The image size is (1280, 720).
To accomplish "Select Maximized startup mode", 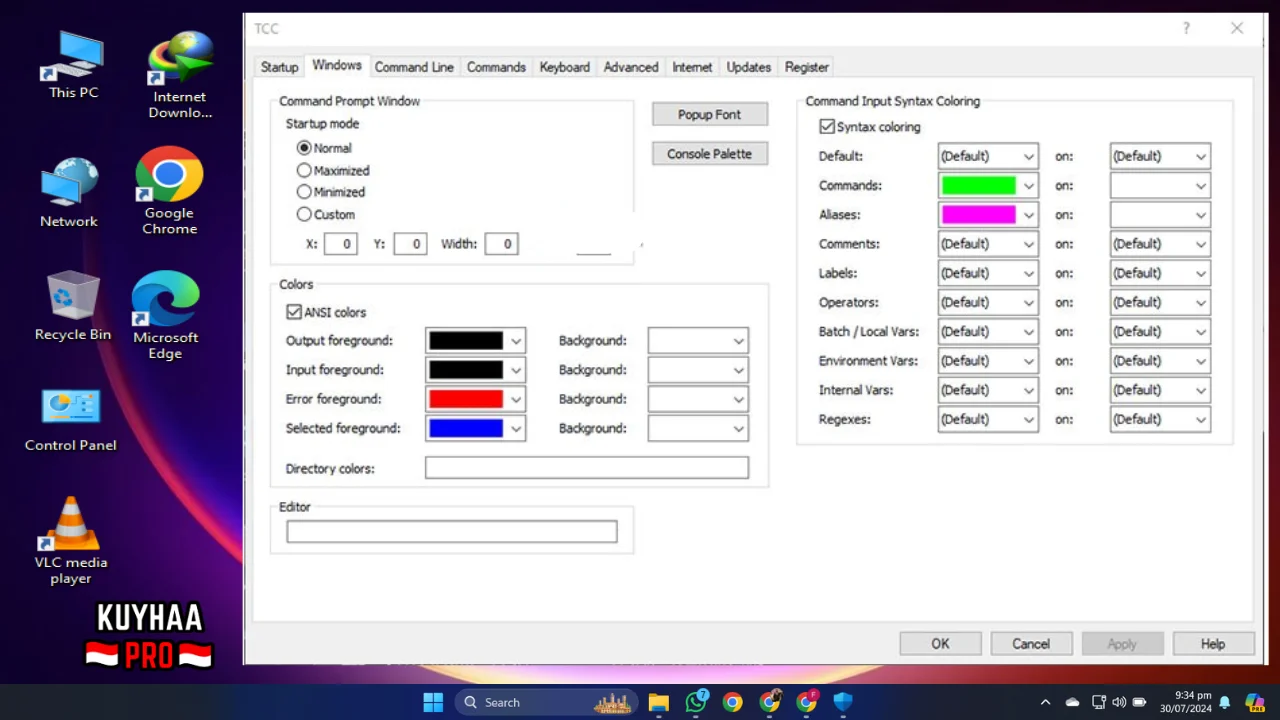I will (304, 171).
